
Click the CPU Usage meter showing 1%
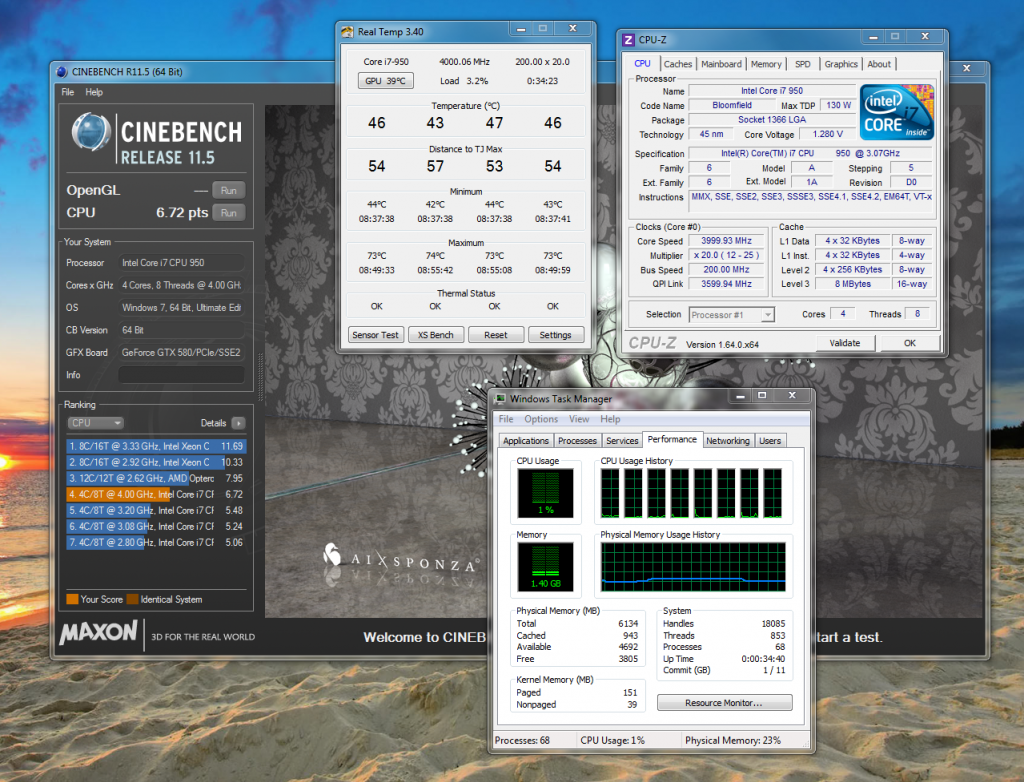tap(545, 493)
